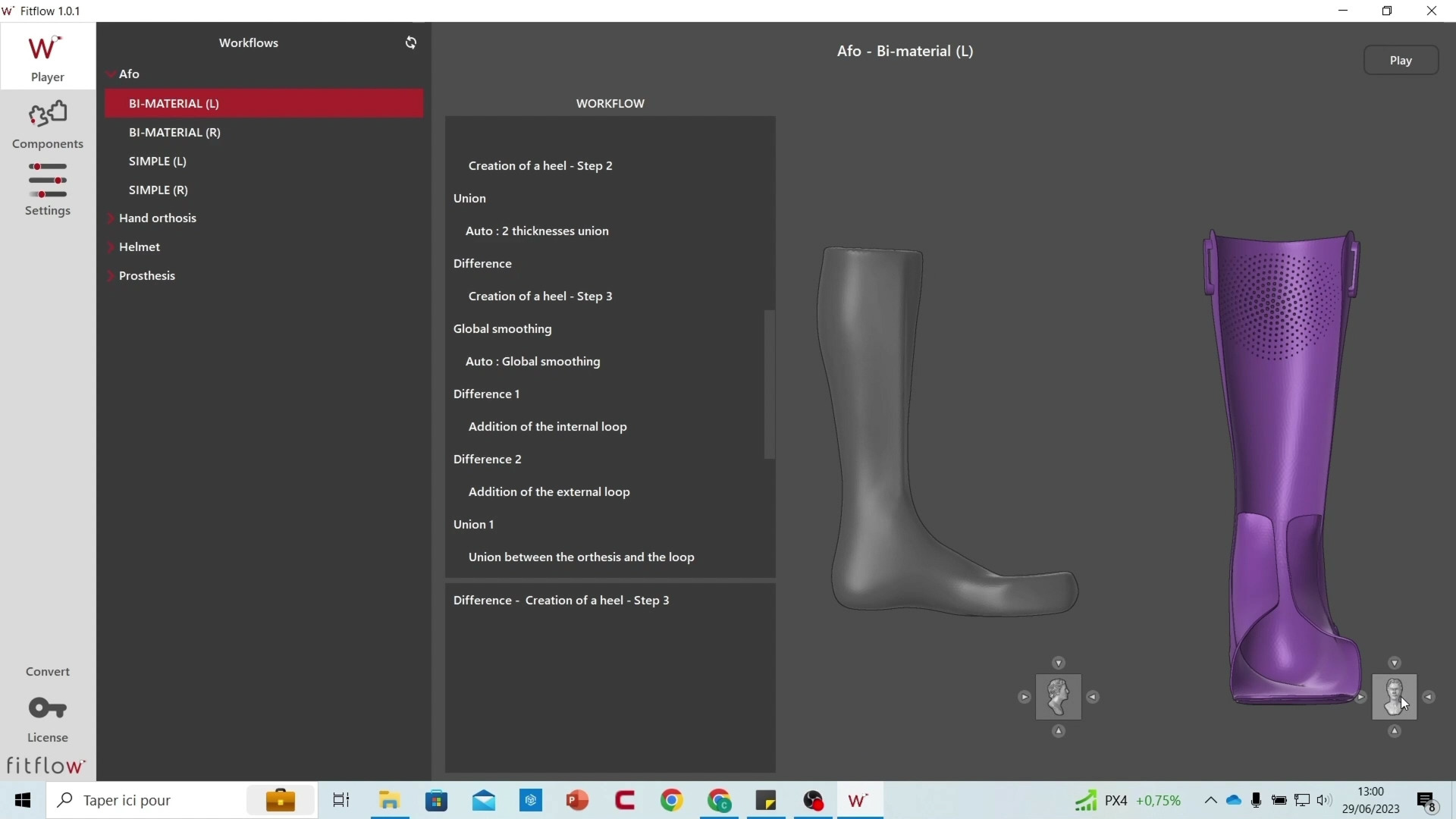The height and width of the screenshot is (819, 1456).
Task: Open Mail app from taskbar
Action: 484,800
